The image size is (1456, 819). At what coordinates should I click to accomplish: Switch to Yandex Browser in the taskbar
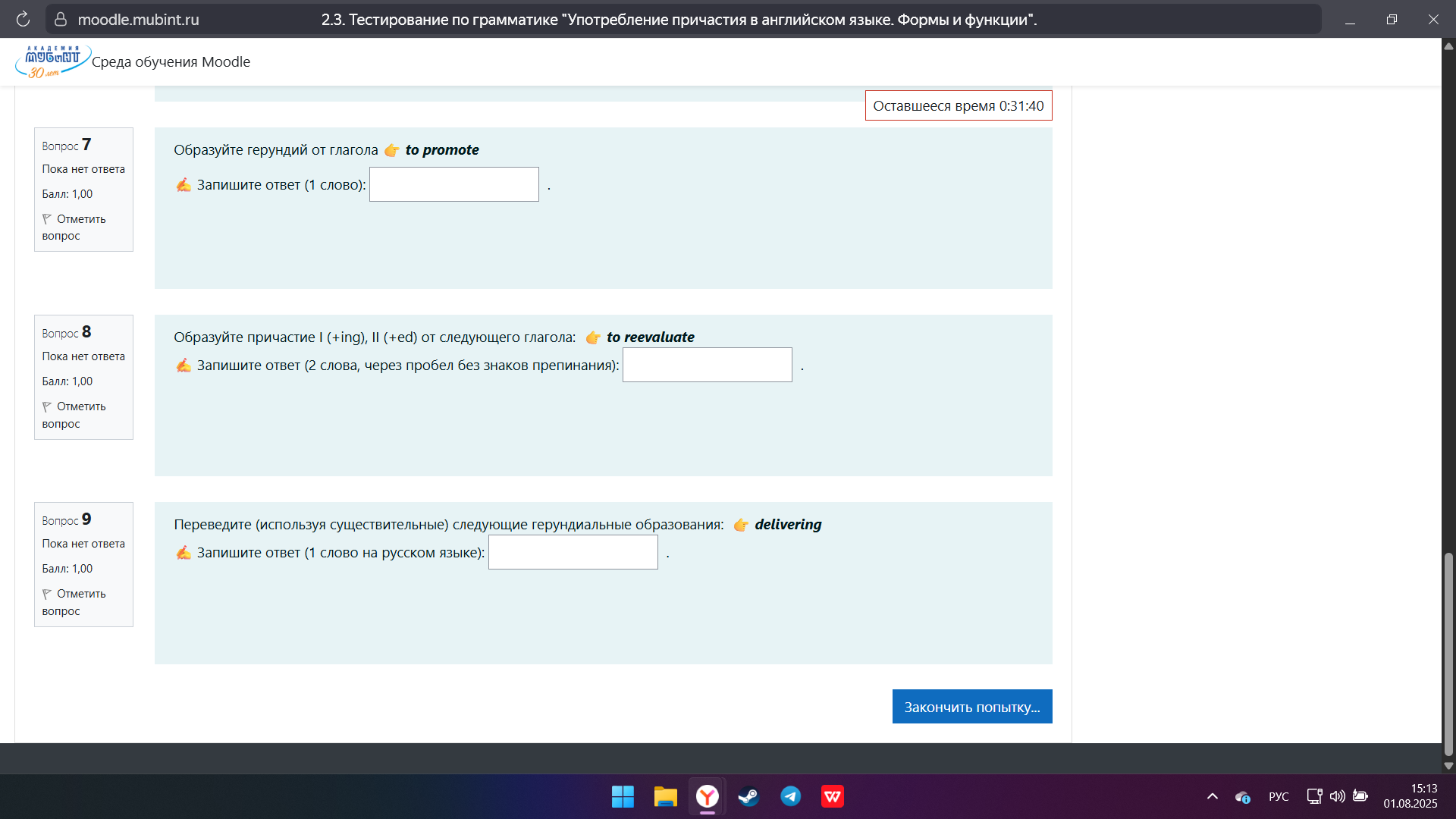(707, 796)
